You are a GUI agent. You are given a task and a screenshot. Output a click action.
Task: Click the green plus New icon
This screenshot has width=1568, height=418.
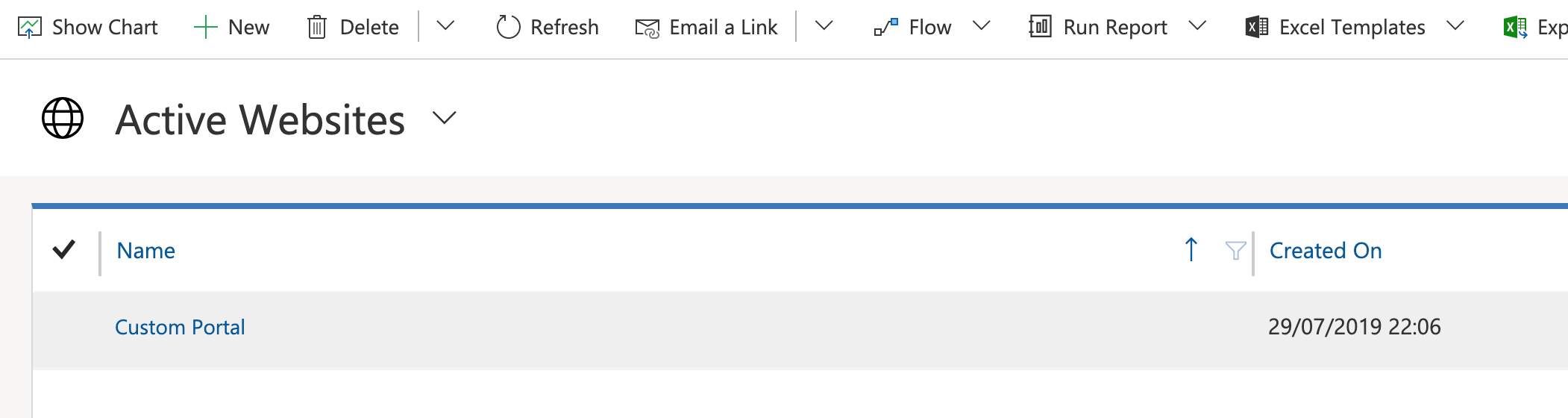[x=205, y=28]
